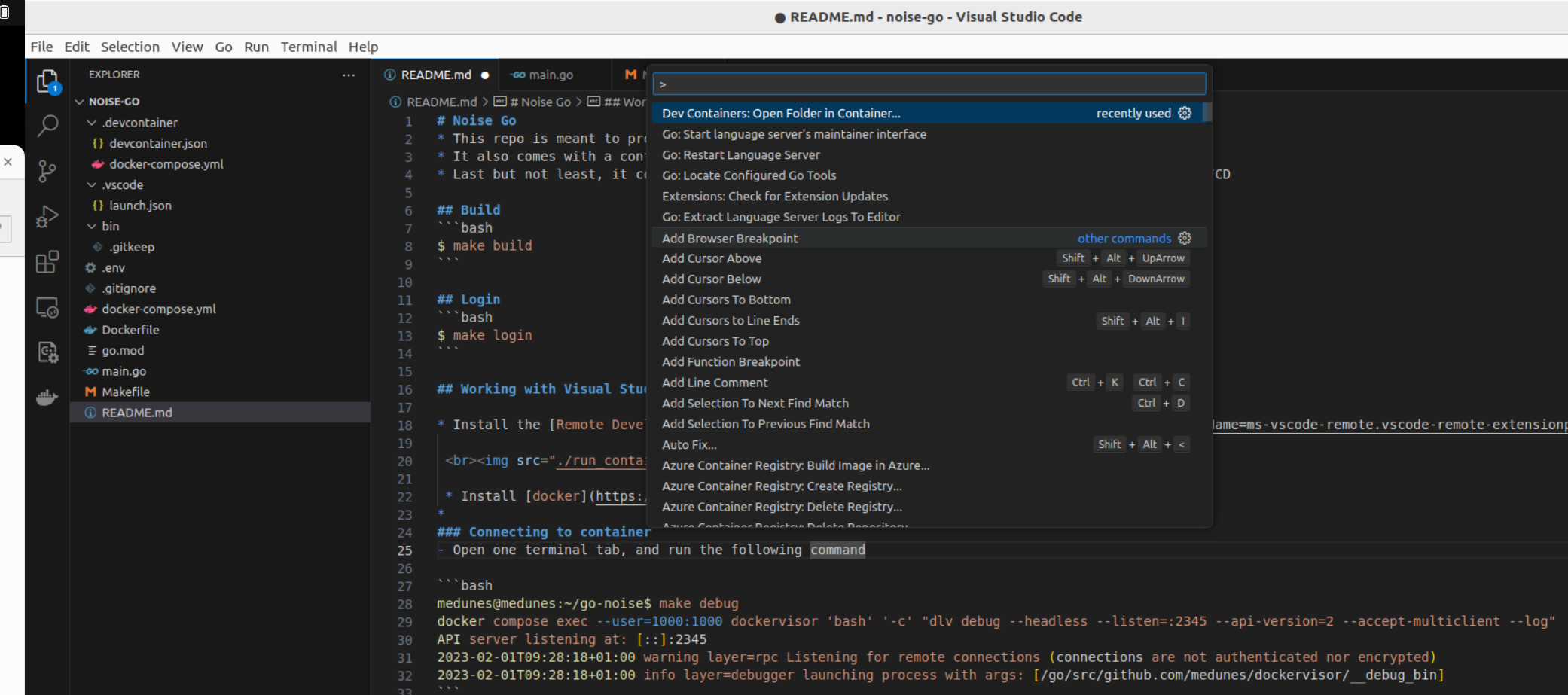Open the Go menu
This screenshot has height=695, width=1568.
coord(224,47)
